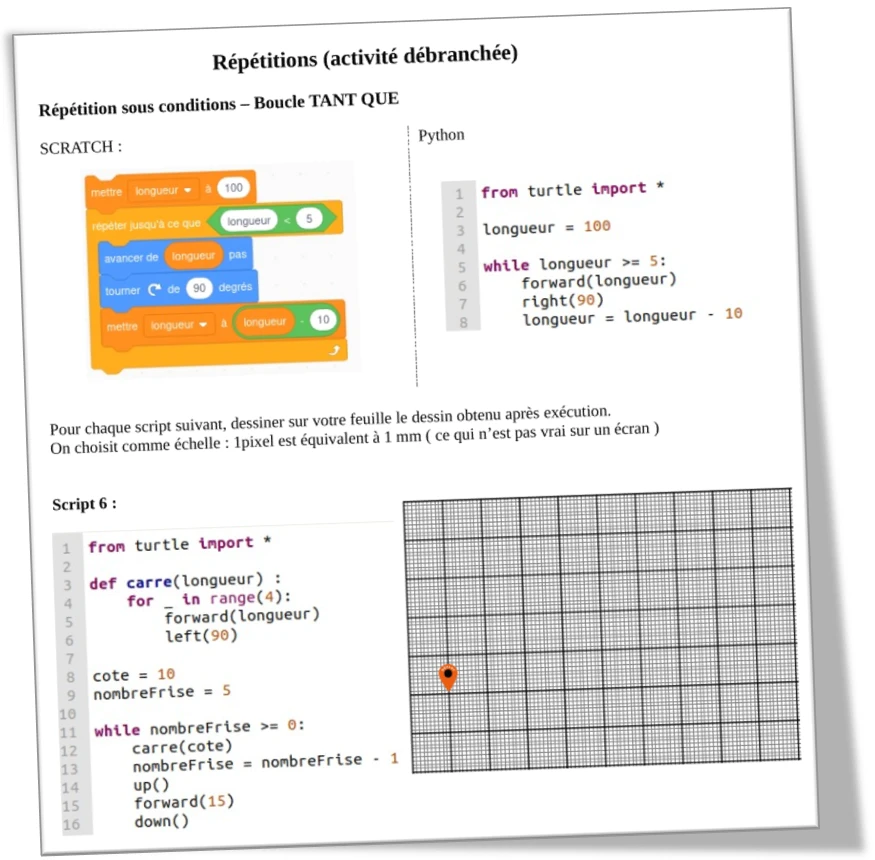Image resolution: width=875 pixels, height=860 pixels.
Task: Click the 5 field in the green comparison block
Action: point(309,219)
